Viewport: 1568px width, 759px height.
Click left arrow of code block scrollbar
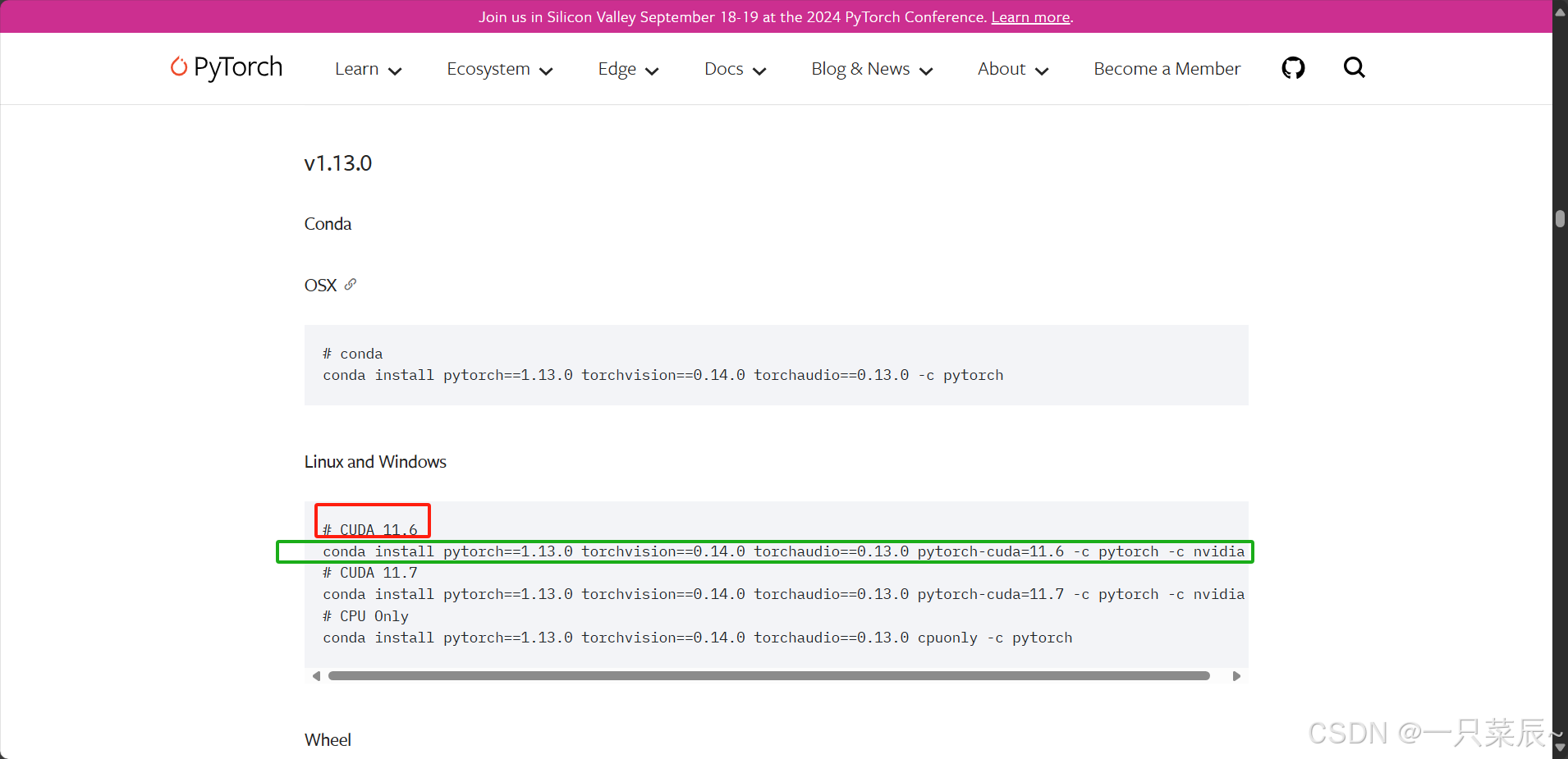(x=316, y=676)
